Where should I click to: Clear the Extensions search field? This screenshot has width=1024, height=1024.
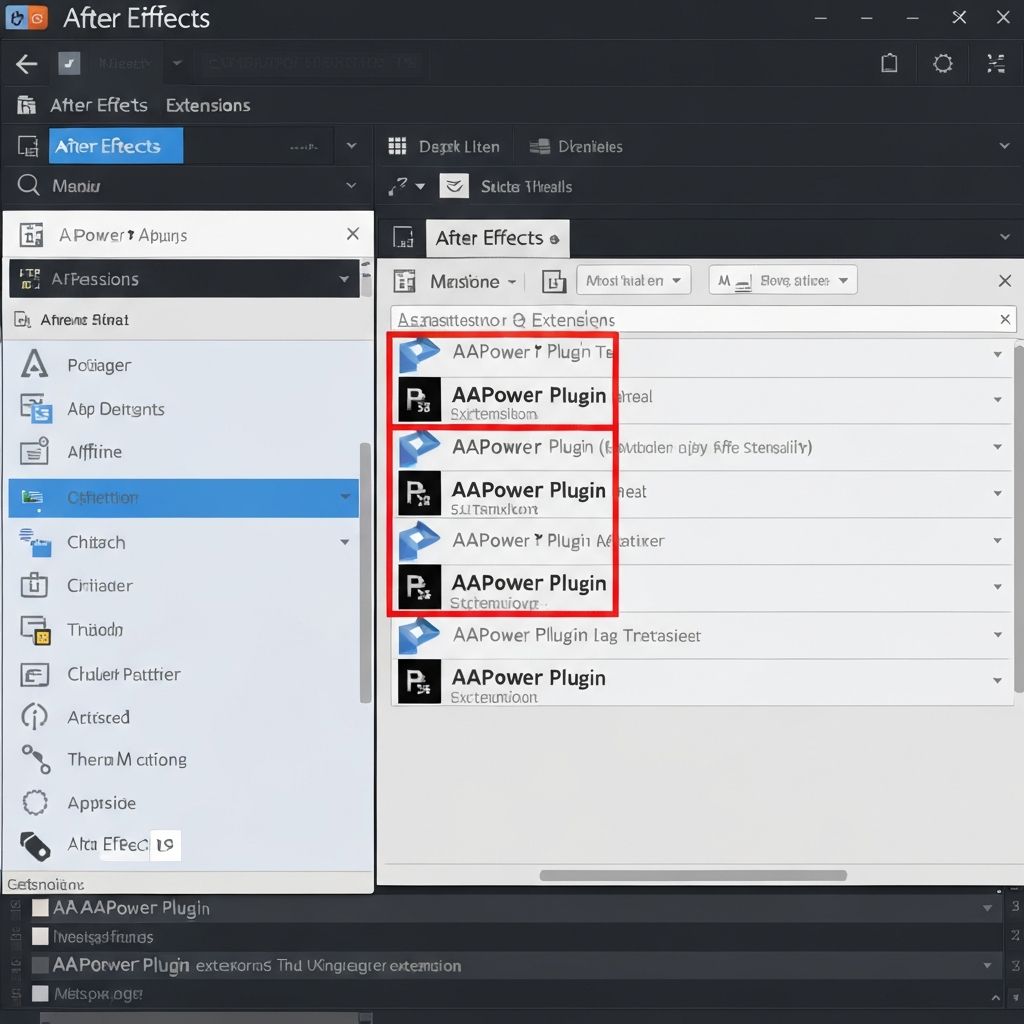point(1005,319)
